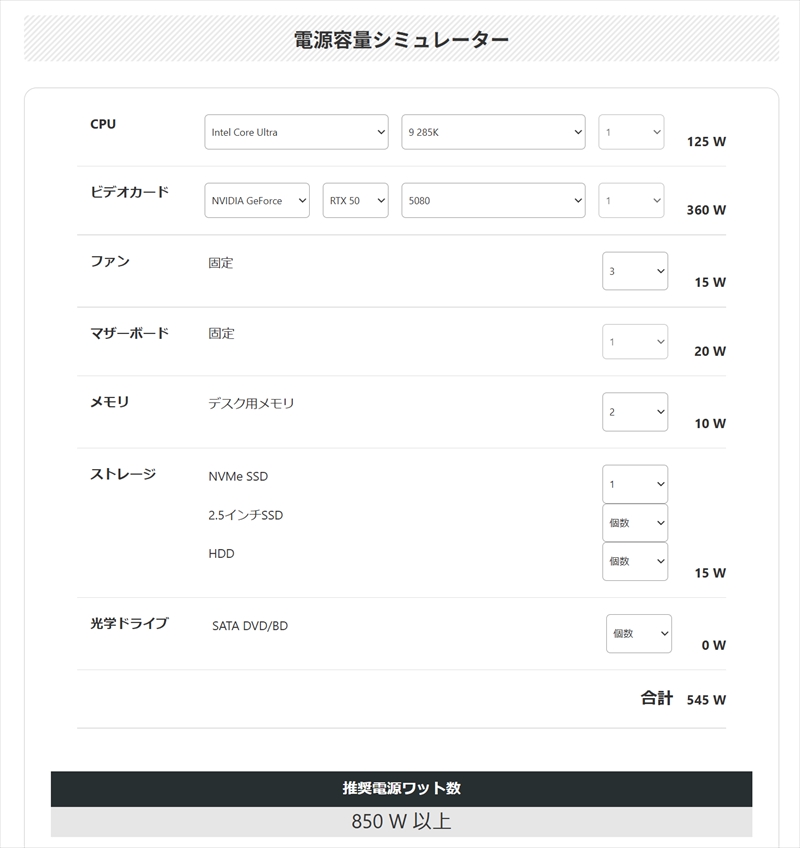Open the NVIDIA GeForce video card brand dropdown
Screen dimensions: 800x848
pyautogui.click(x=257, y=200)
